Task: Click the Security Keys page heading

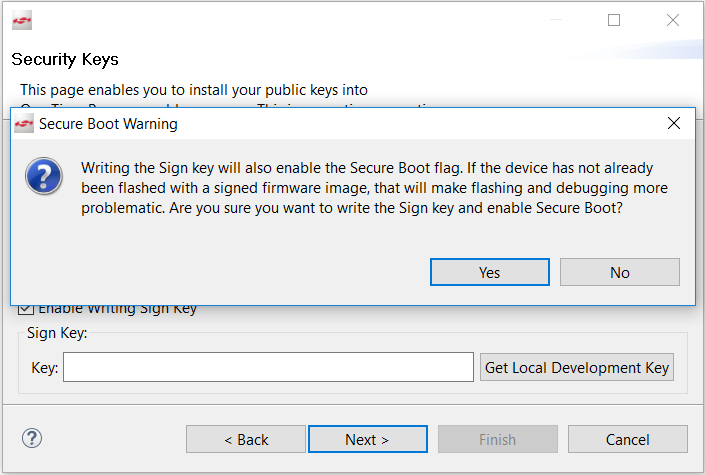Action: (65, 60)
